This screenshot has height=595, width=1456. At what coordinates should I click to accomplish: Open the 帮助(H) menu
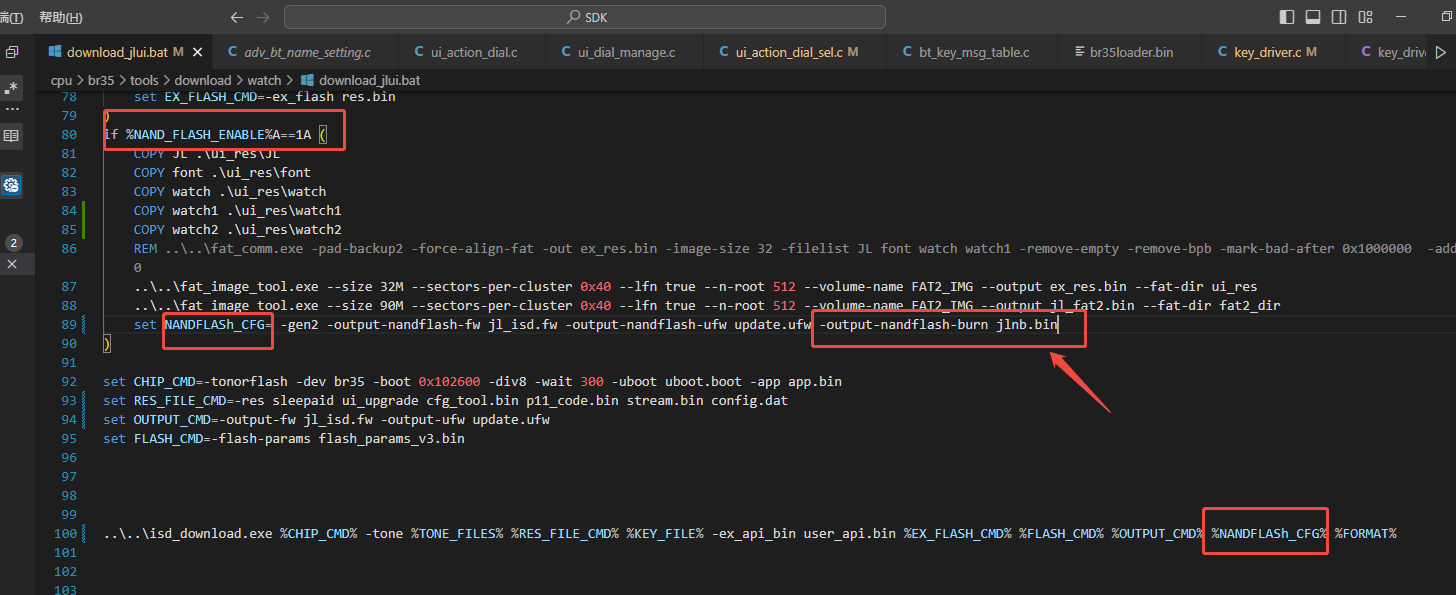61,17
